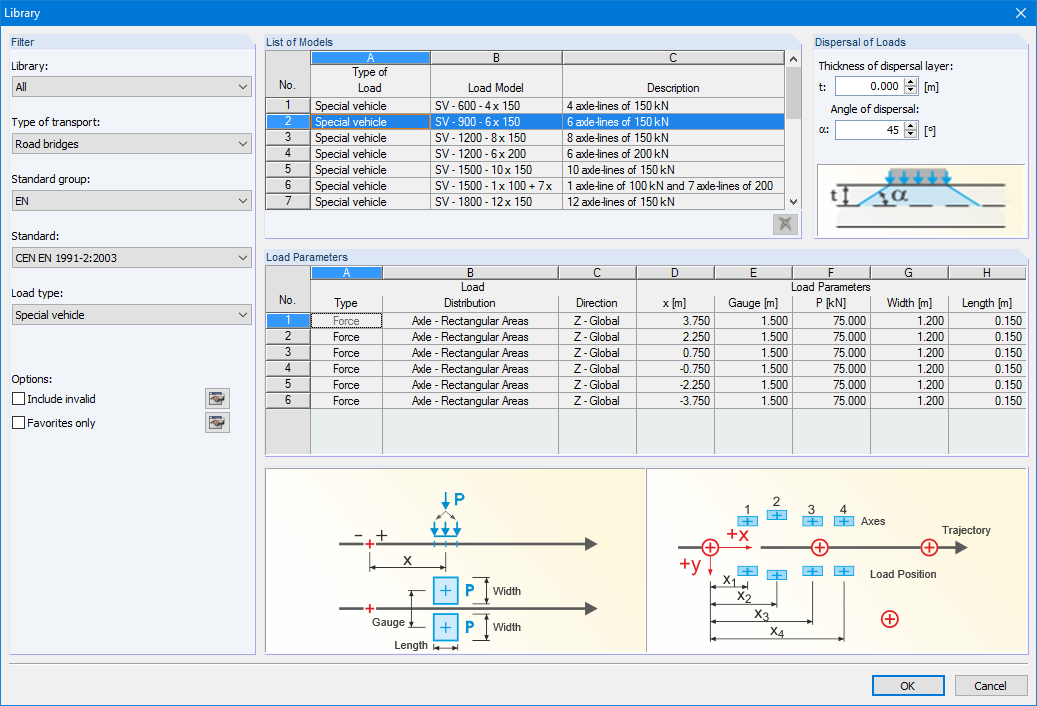Enable the Include invalid checkbox

click(16, 398)
